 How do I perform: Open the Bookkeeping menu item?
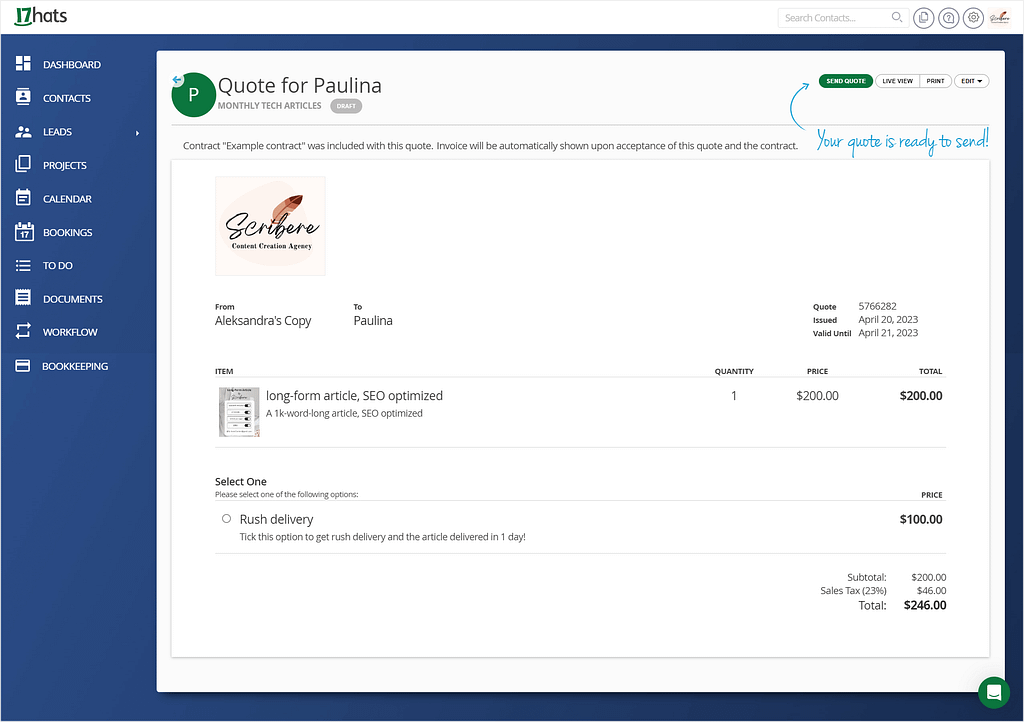75,366
